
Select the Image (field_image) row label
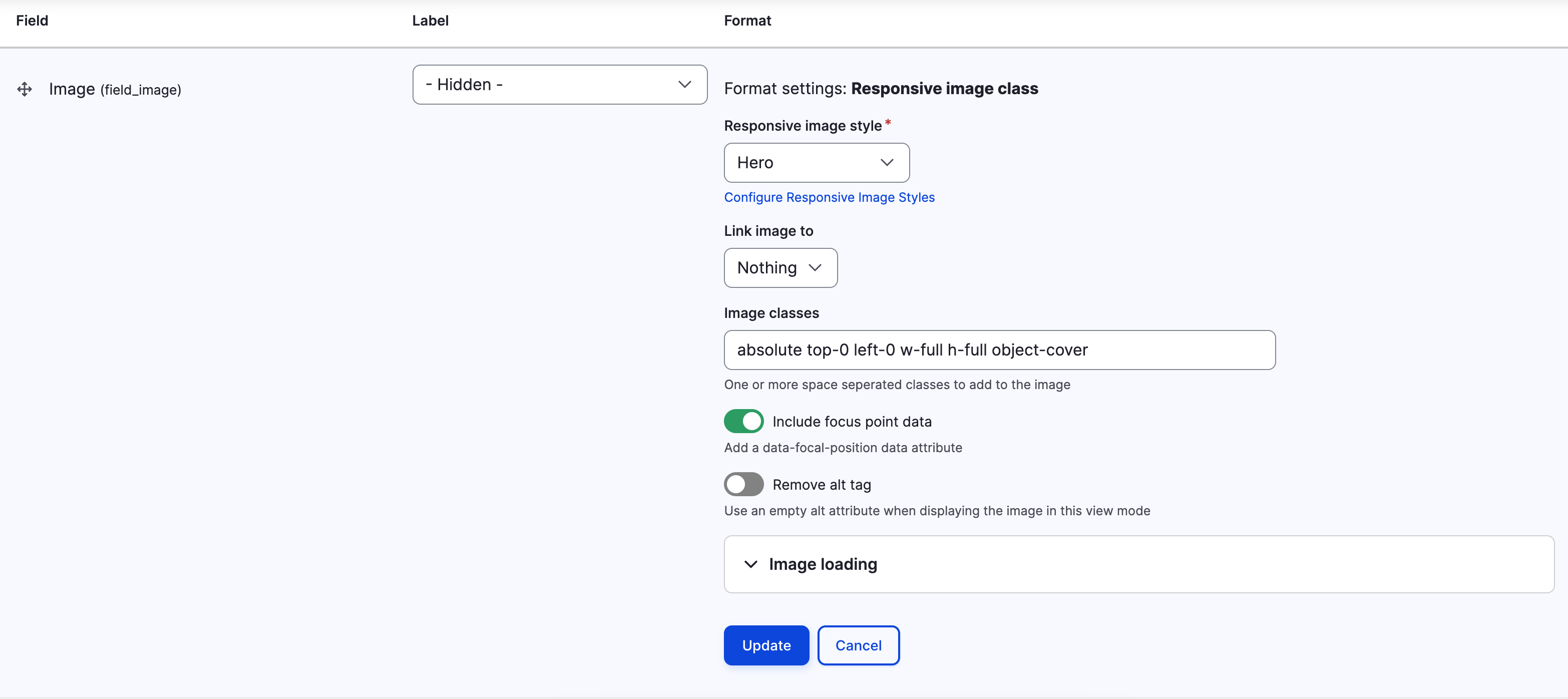tap(115, 89)
